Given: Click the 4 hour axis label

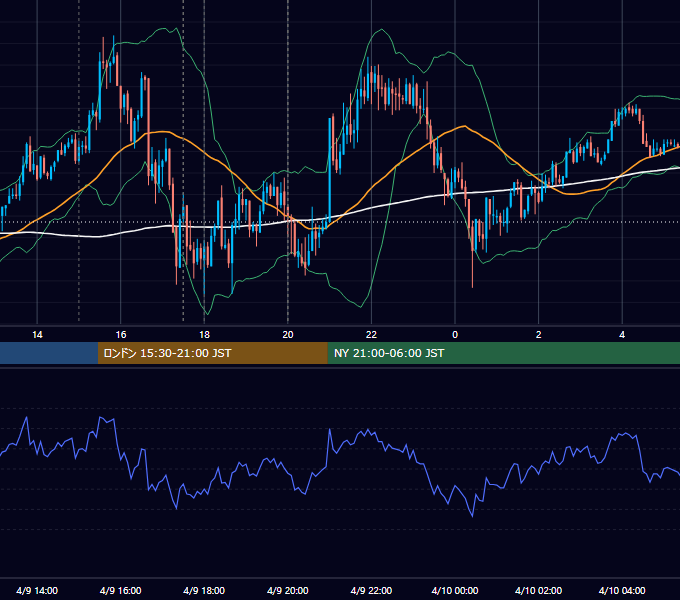Looking at the screenshot, I should pyautogui.click(x=622, y=335).
